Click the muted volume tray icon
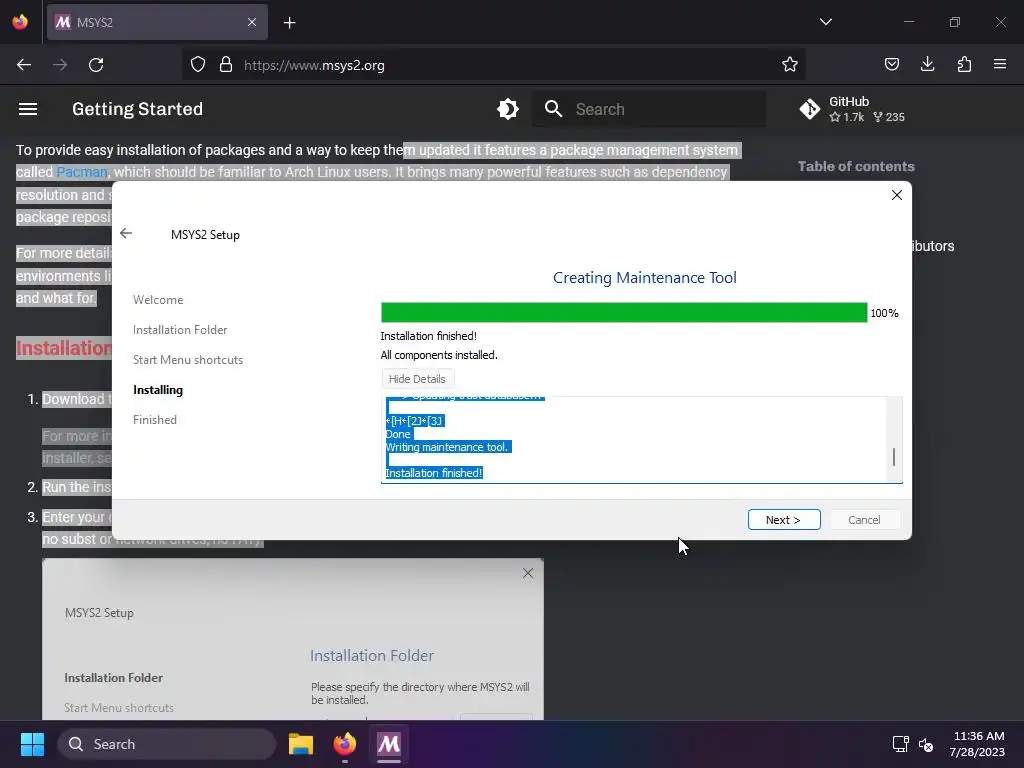1024x768 pixels. click(x=926, y=744)
